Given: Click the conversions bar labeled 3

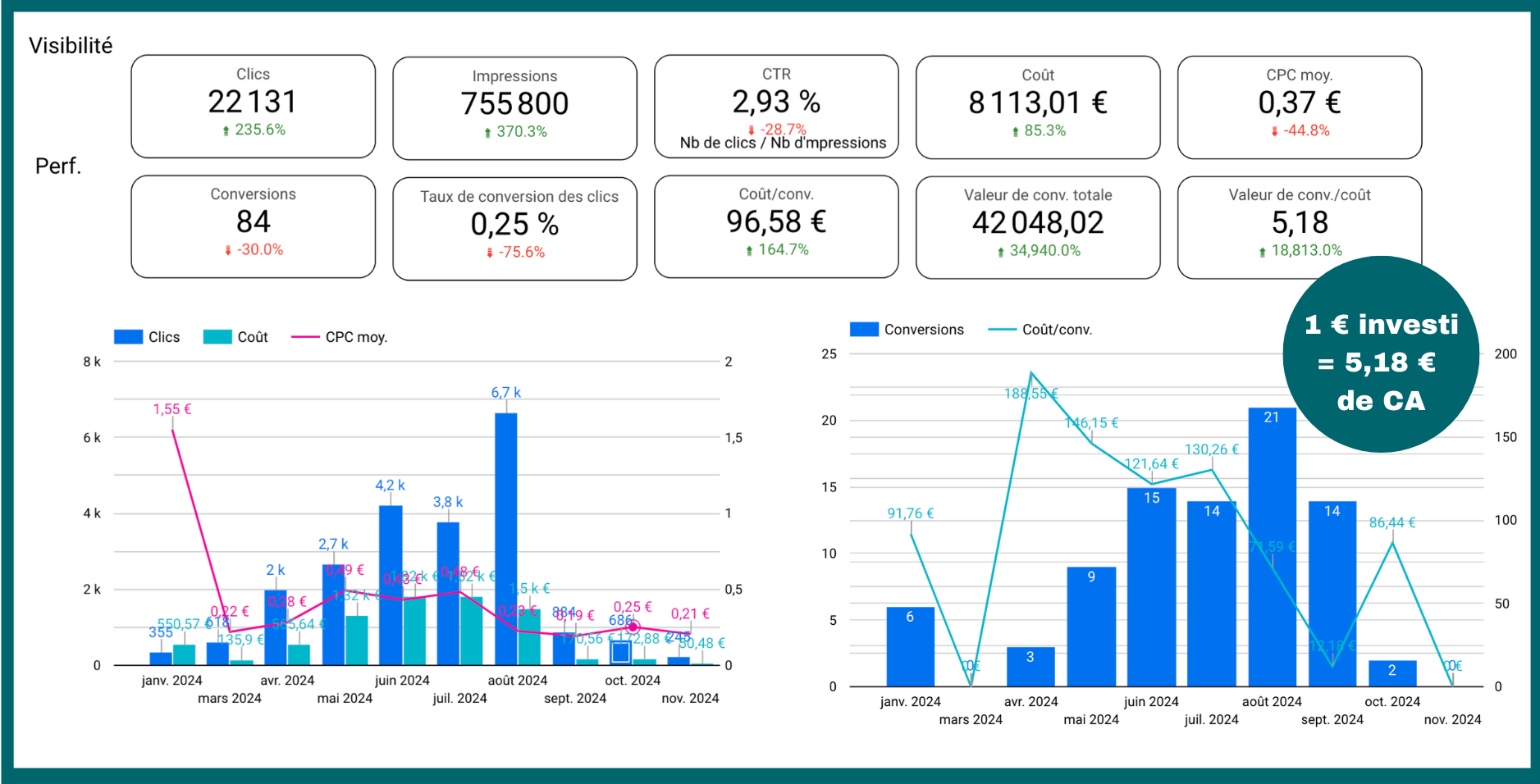Looking at the screenshot, I should click(1030, 667).
